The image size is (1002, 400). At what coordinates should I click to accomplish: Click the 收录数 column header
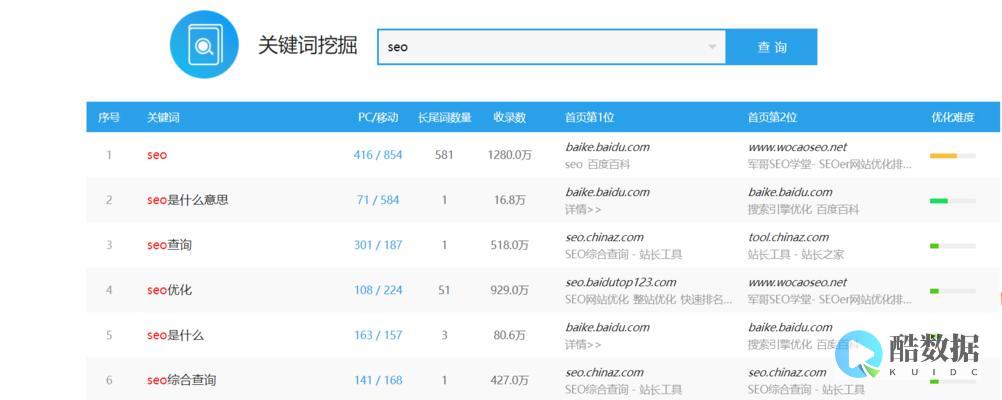tap(509, 118)
